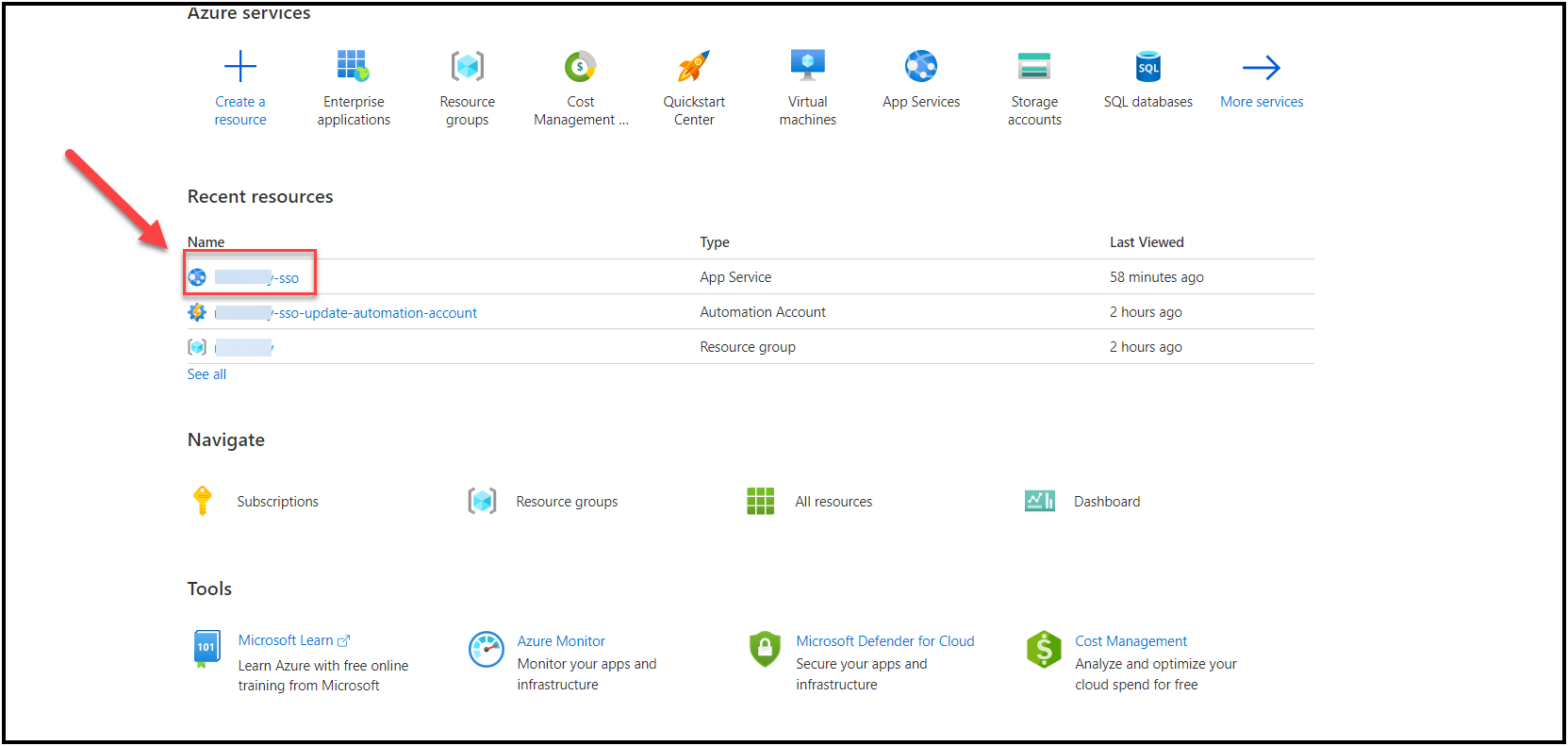Launch the Quickstart Center rocket icon
Viewport: 1568px width, 746px height.
(x=694, y=67)
